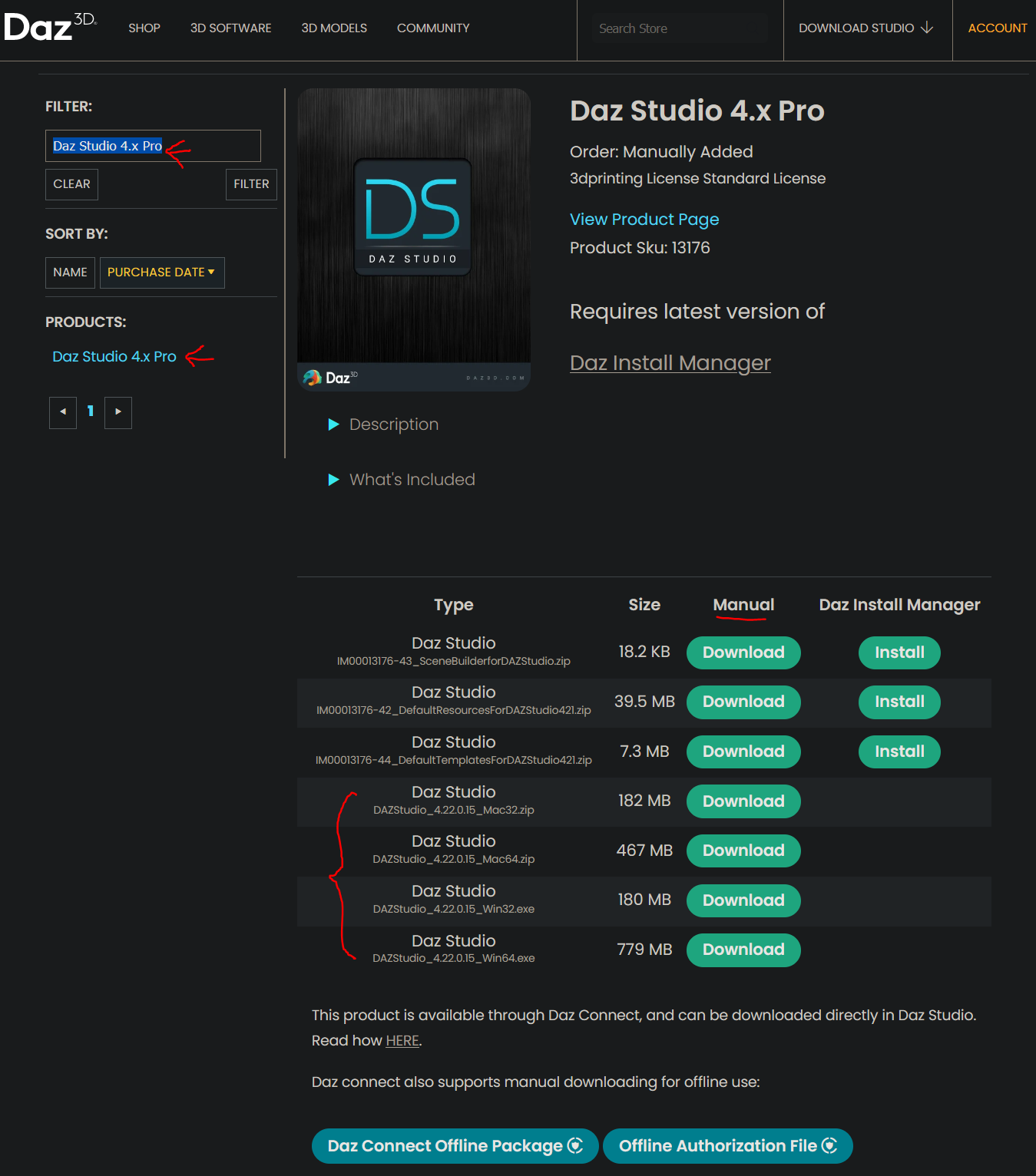
Task: Click the 182 MB size cell
Action: point(644,801)
